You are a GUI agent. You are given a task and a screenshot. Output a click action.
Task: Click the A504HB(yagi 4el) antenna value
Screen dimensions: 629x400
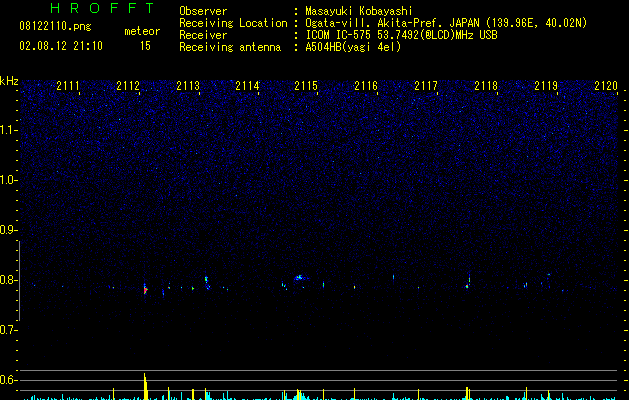click(353, 47)
